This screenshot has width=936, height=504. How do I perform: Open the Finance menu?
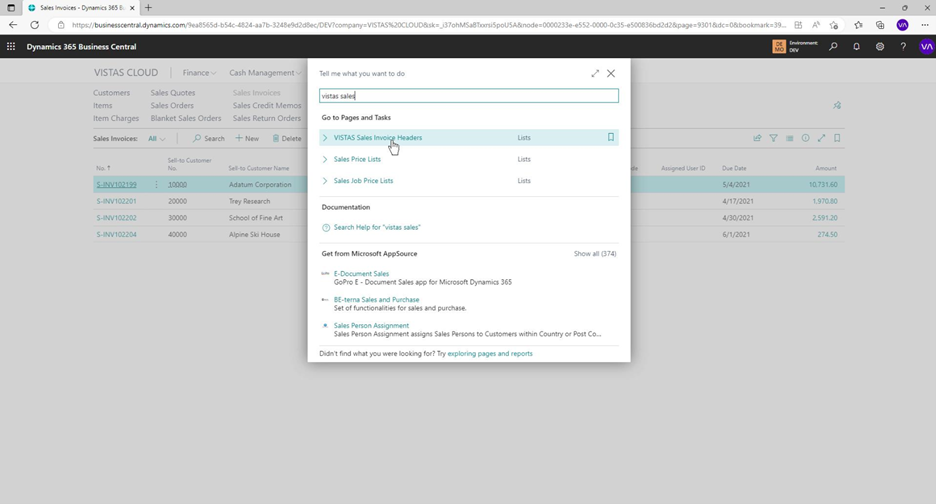pyautogui.click(x=199, y=73)
